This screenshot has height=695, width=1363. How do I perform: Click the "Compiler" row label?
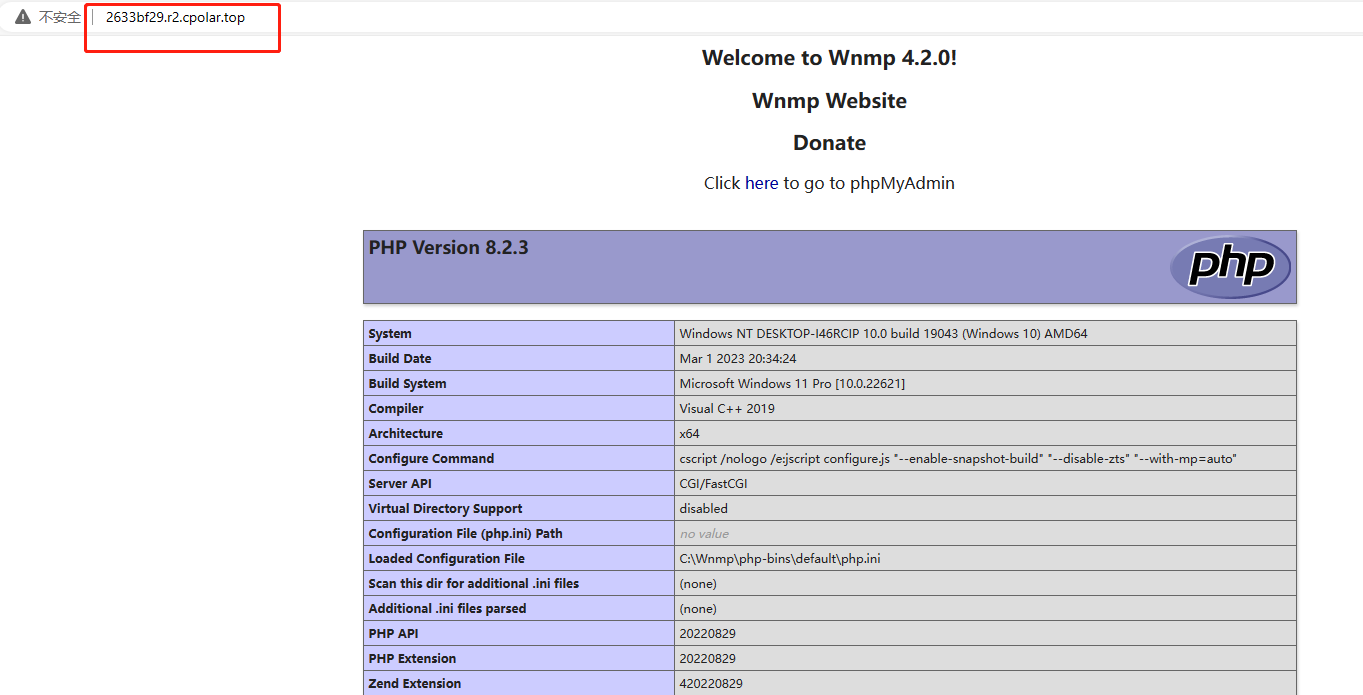pyautogui.click(x=396, y=409)
